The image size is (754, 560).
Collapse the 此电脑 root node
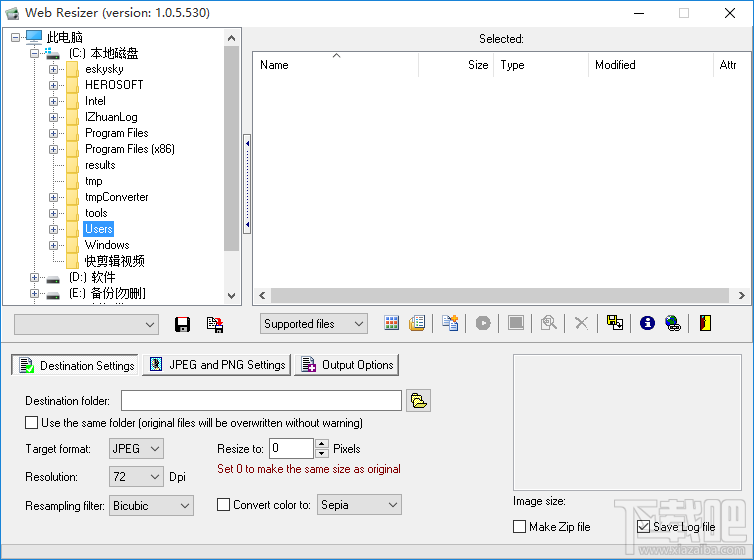point(15,37)
